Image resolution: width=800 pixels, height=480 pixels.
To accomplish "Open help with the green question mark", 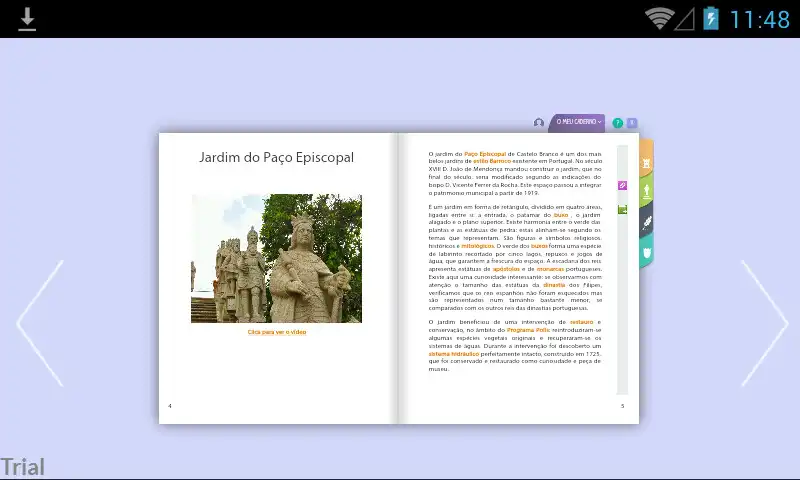I will click(x=617, y=123).
